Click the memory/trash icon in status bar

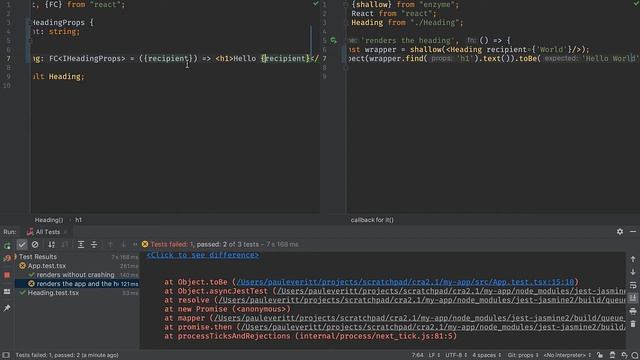tap(612, 355)
